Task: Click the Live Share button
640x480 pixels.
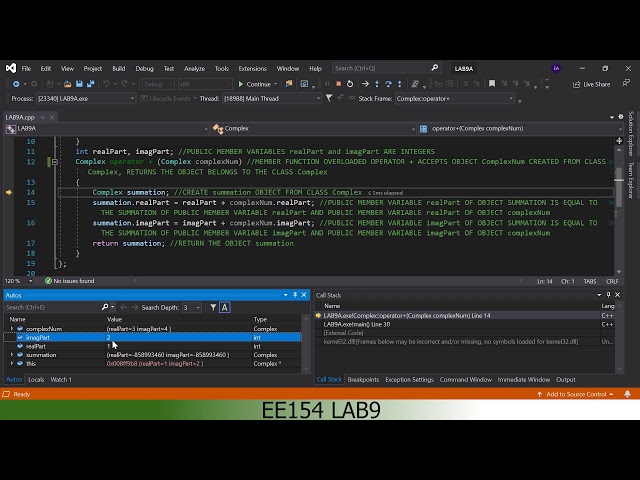Action: pos(591,84)
